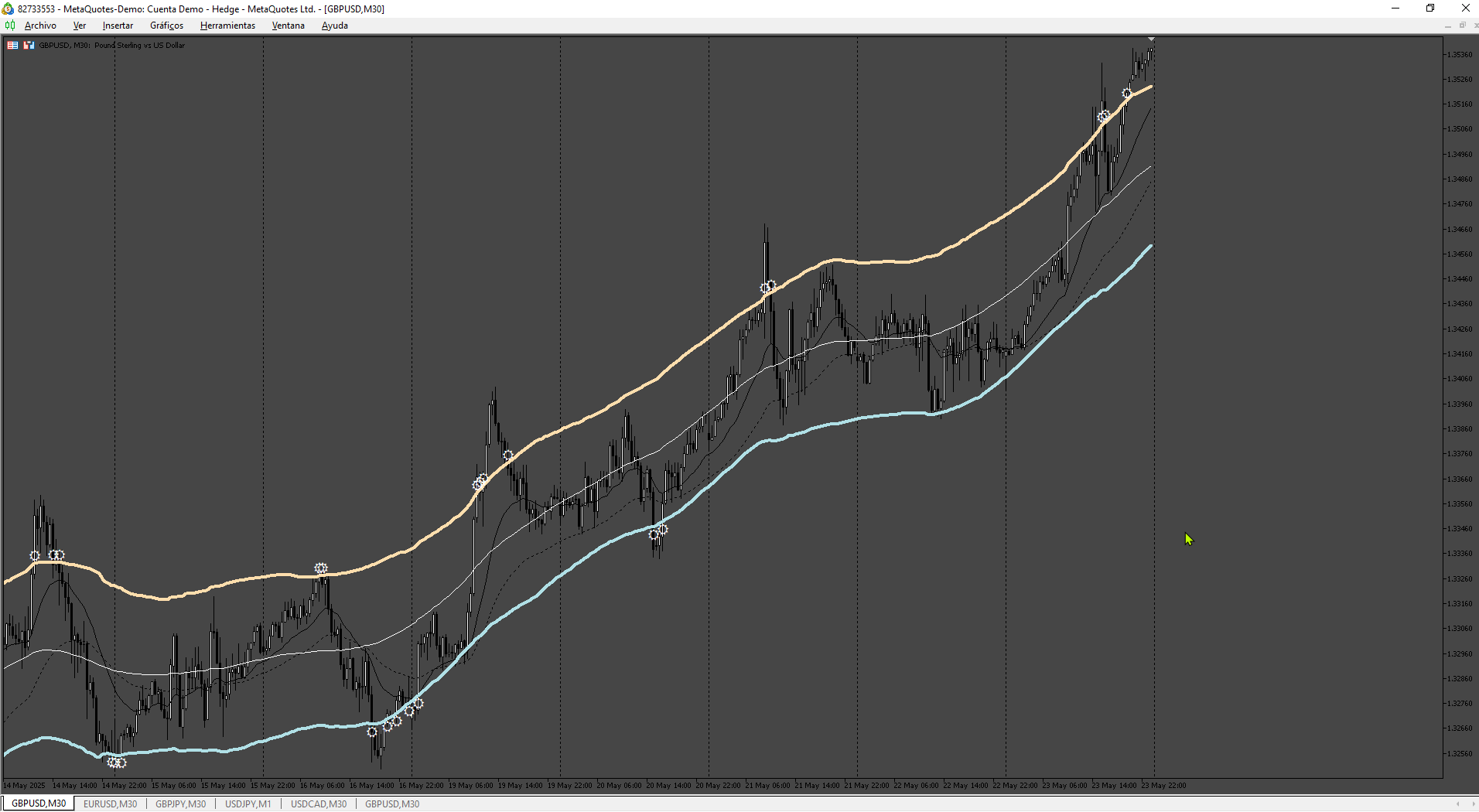Minimize the inner GBPUSD chart window
The width and height of the screenshot is (1479, 812).
pyautogui.click(x=1447, y=26)
